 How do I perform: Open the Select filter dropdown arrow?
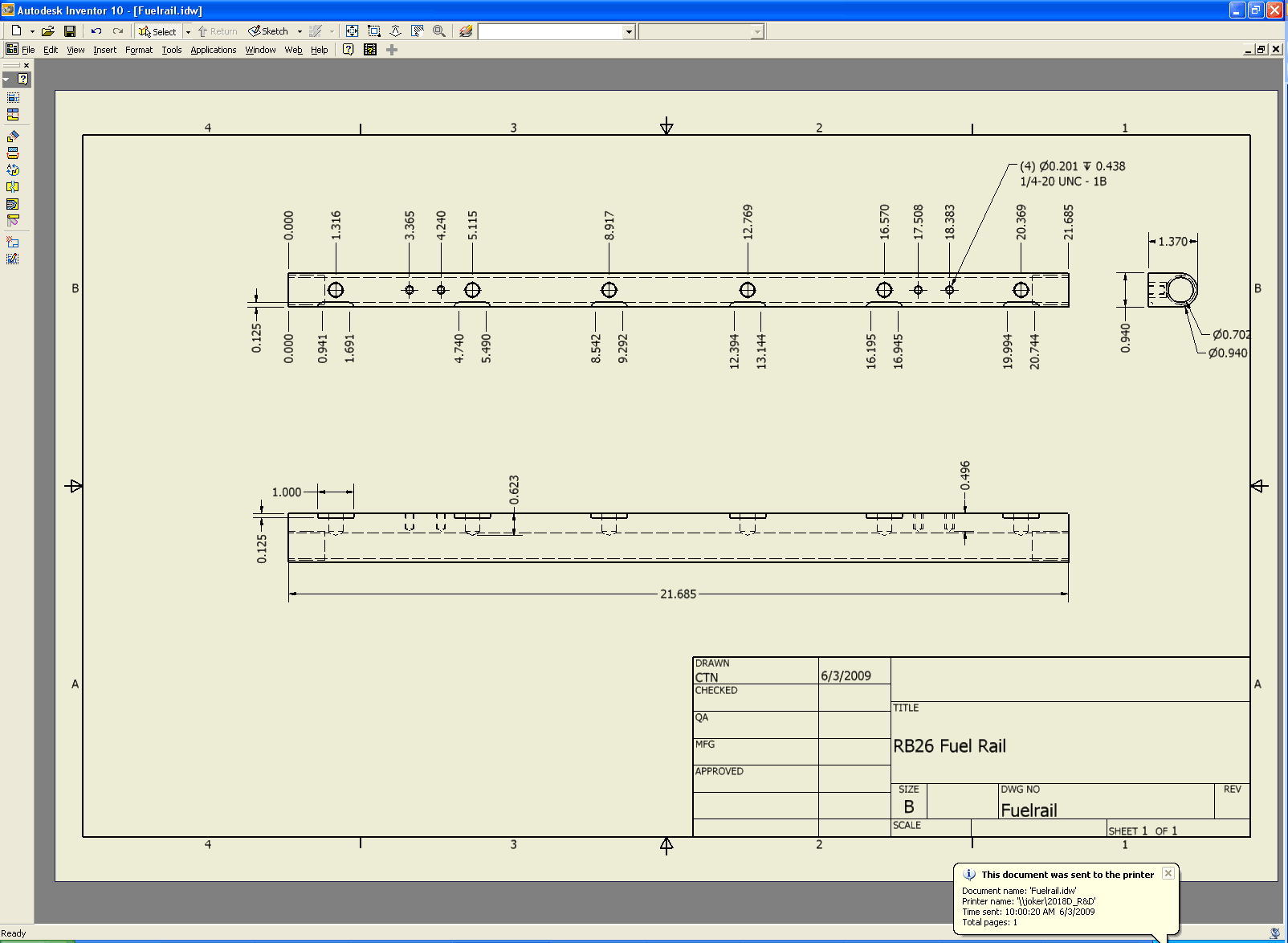coord(188,31)
